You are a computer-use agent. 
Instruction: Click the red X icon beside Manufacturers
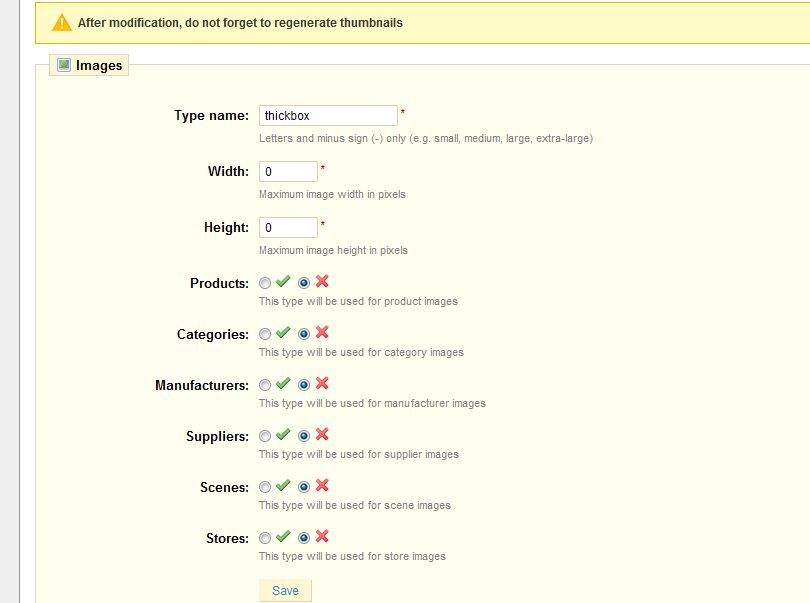pos(322,383)
